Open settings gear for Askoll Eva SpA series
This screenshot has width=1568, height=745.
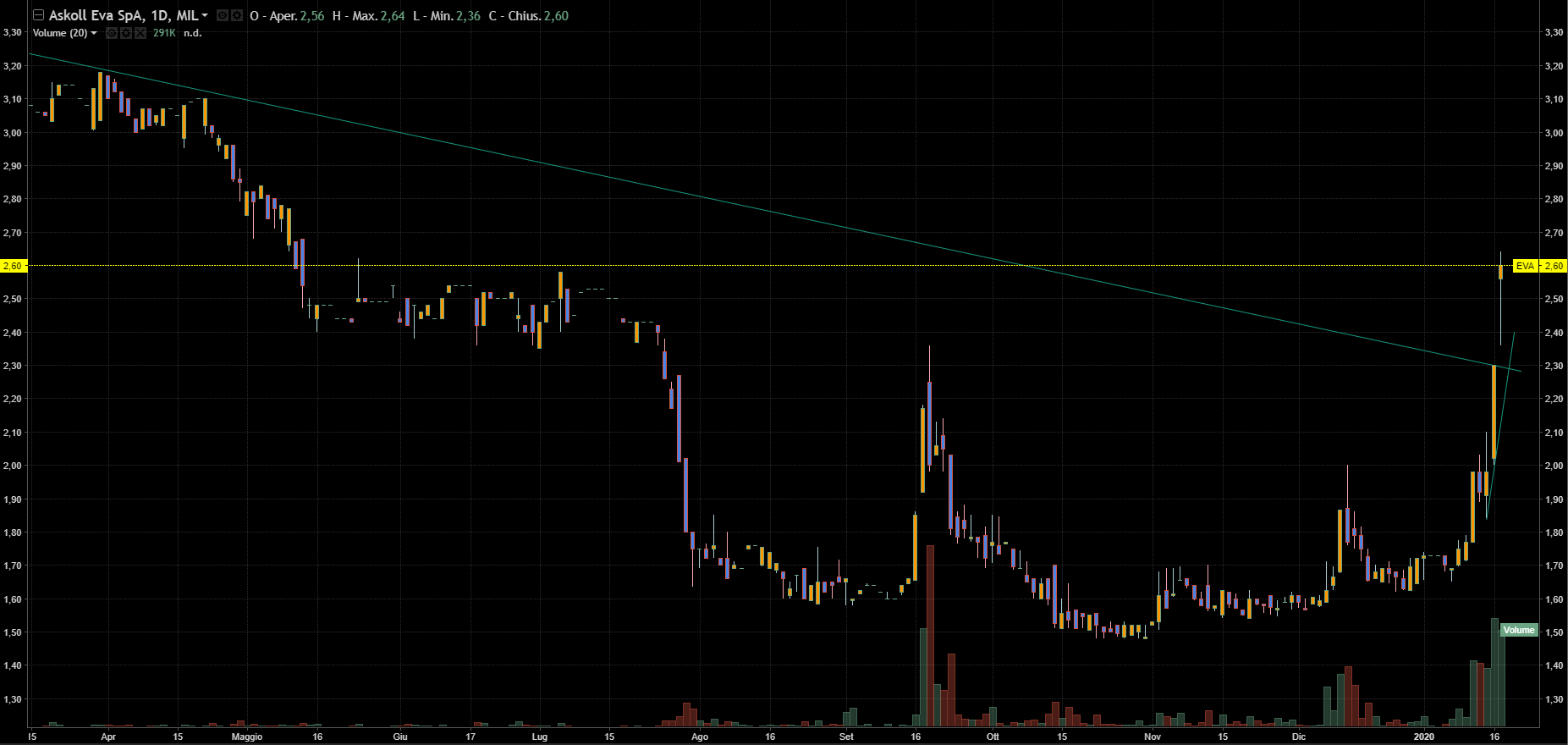(237, 15)
